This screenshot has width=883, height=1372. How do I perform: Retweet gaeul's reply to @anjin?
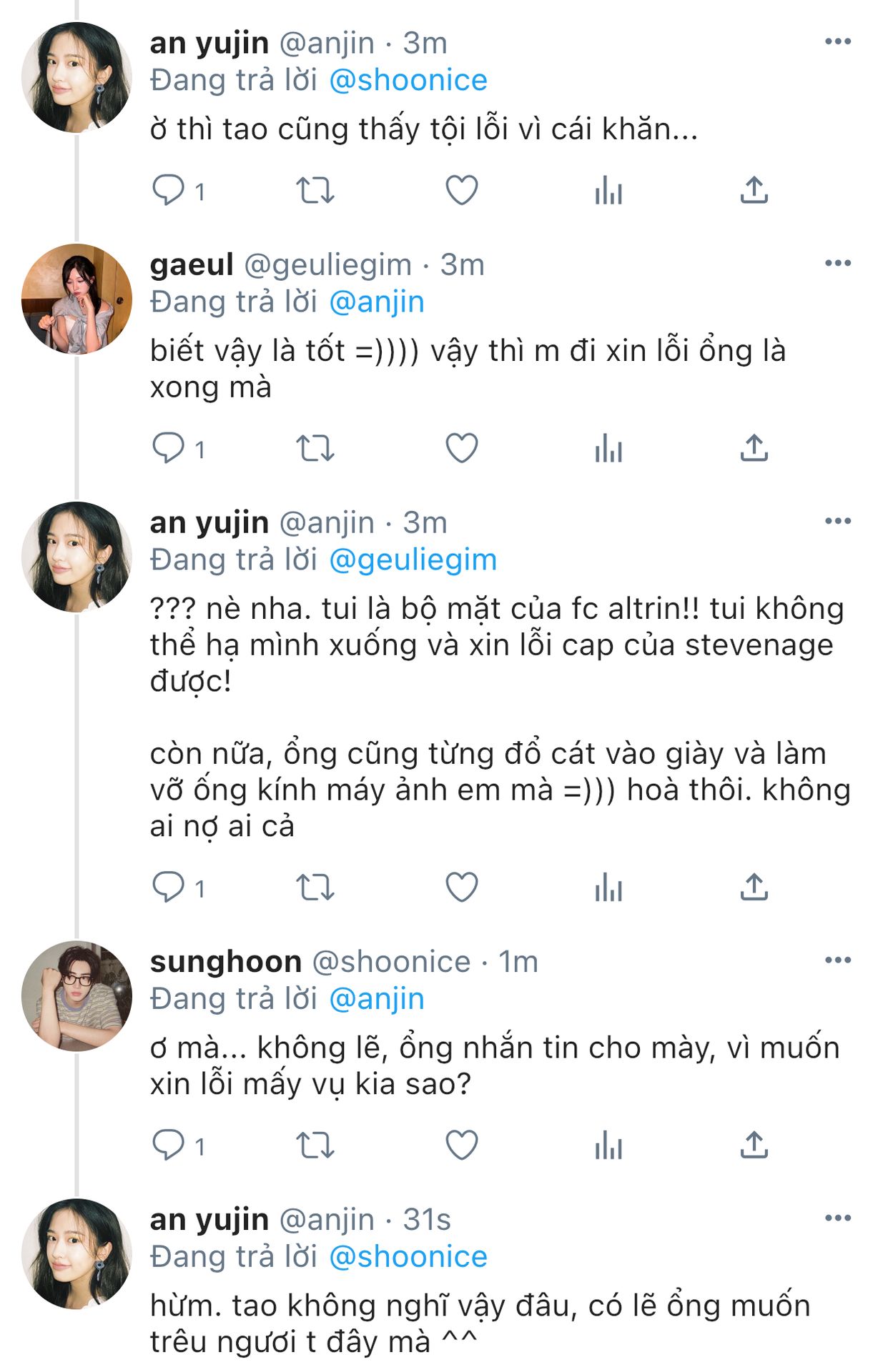click(315, 449)
